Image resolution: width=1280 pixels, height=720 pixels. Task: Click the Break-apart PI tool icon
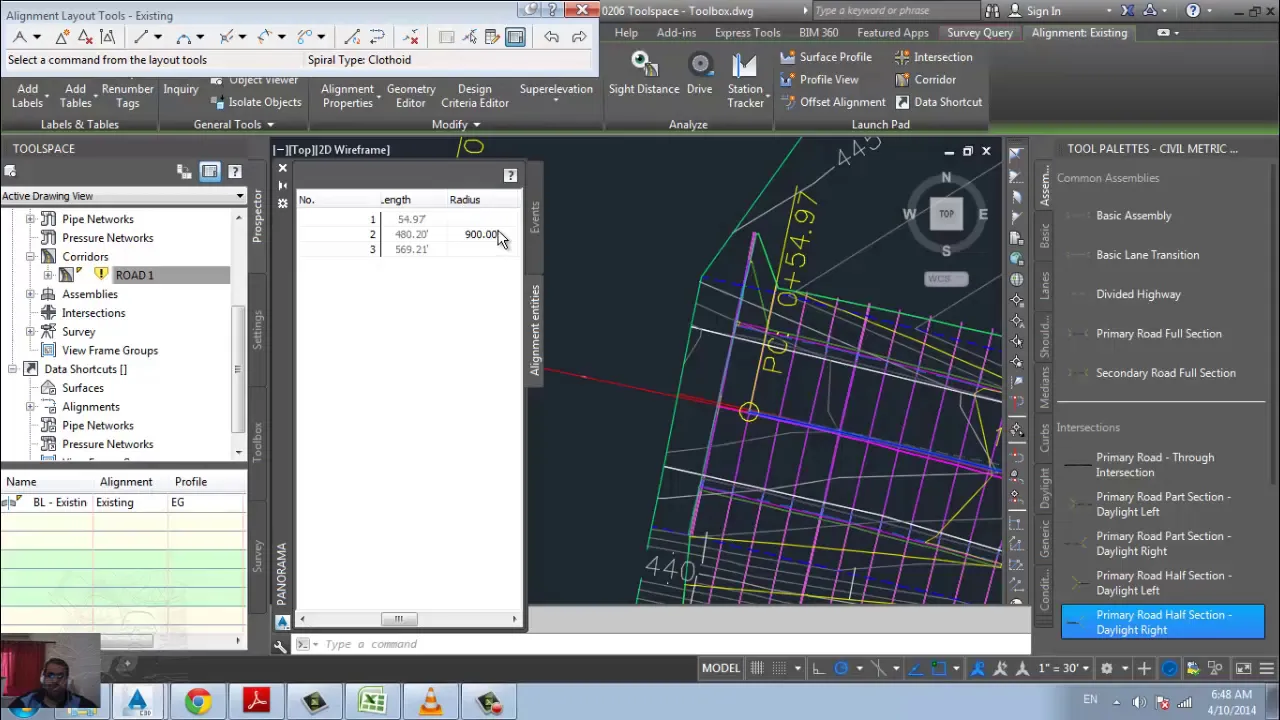point(108,37)
